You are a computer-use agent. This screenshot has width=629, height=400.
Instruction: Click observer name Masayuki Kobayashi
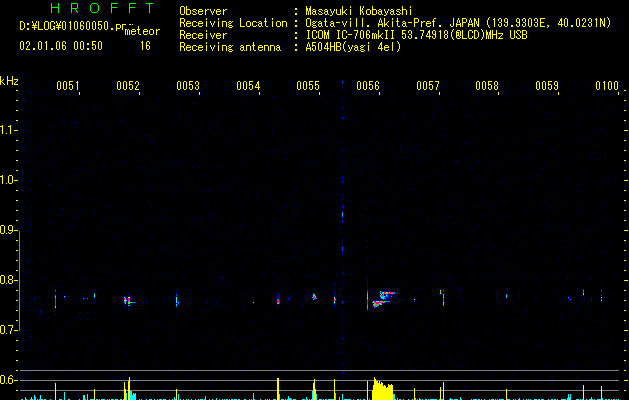click(x=359, y=11)
